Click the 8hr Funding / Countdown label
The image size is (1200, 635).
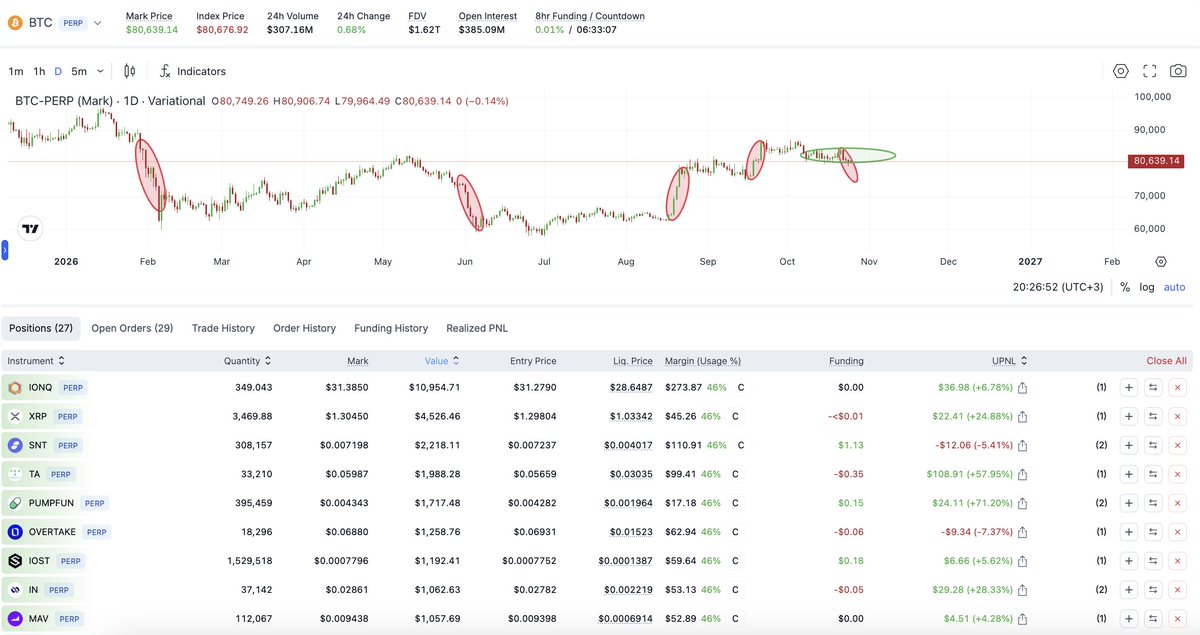click(590, 16)
